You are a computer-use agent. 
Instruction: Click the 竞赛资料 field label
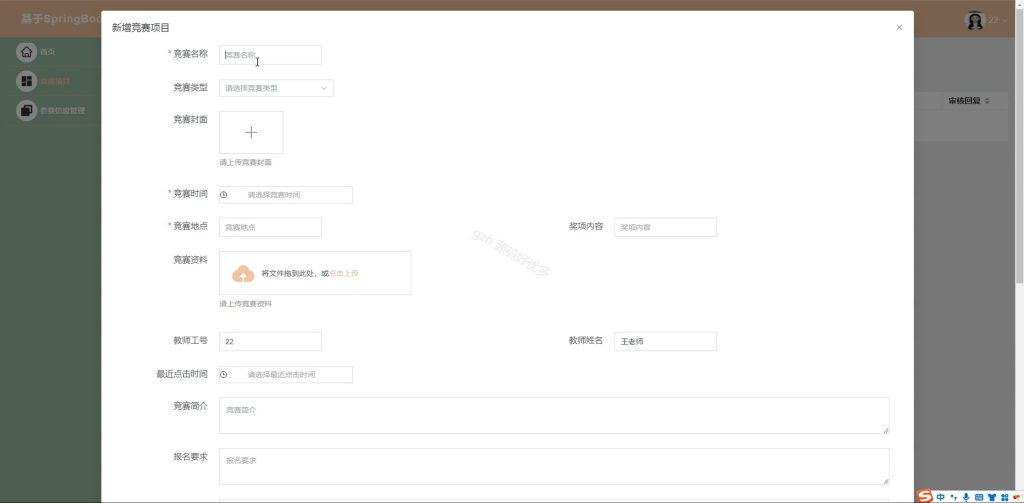(190, 260)
